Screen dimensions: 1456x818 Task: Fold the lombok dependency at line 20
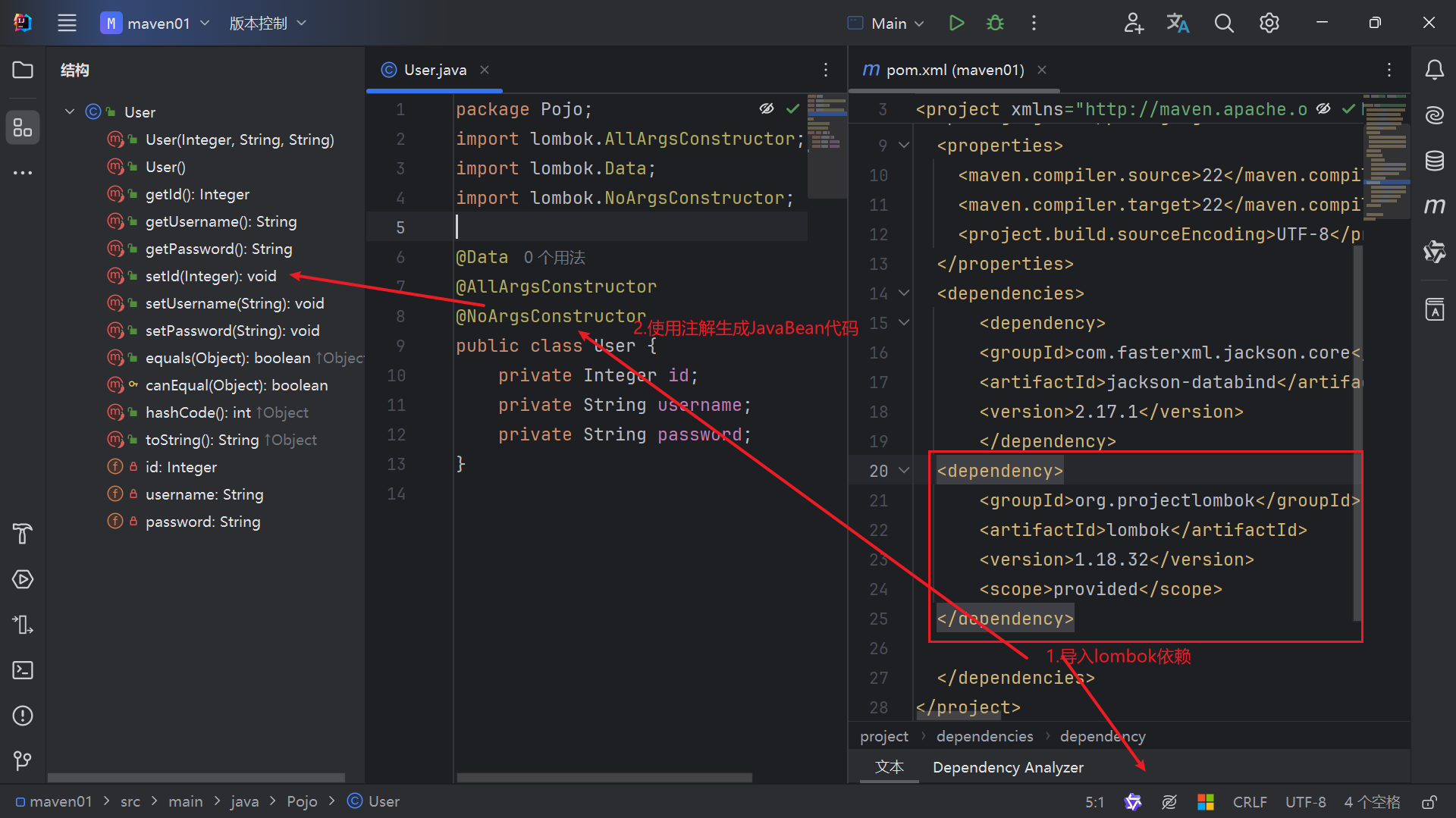click(904, 470)
